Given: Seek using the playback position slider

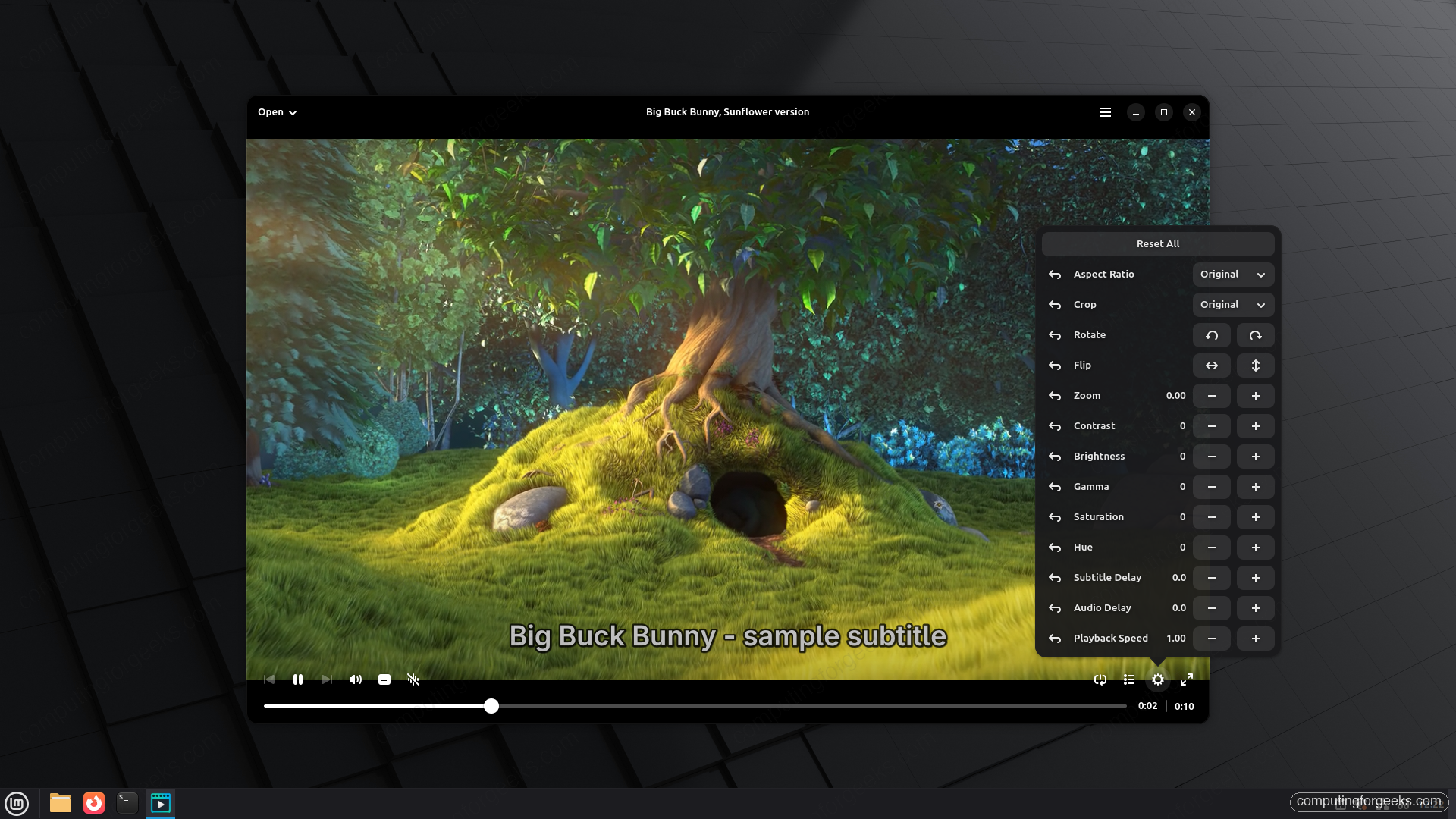Looking at the screenshot, I should (695, 706).
